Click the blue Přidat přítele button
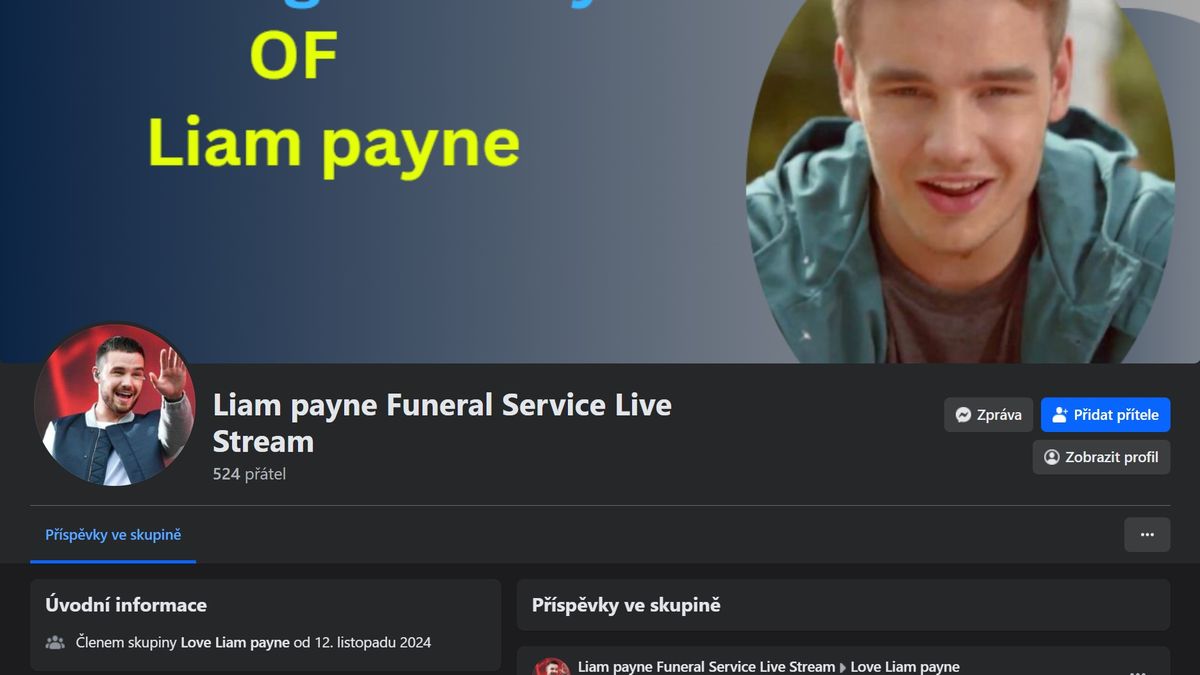 tap(1105, 415)
